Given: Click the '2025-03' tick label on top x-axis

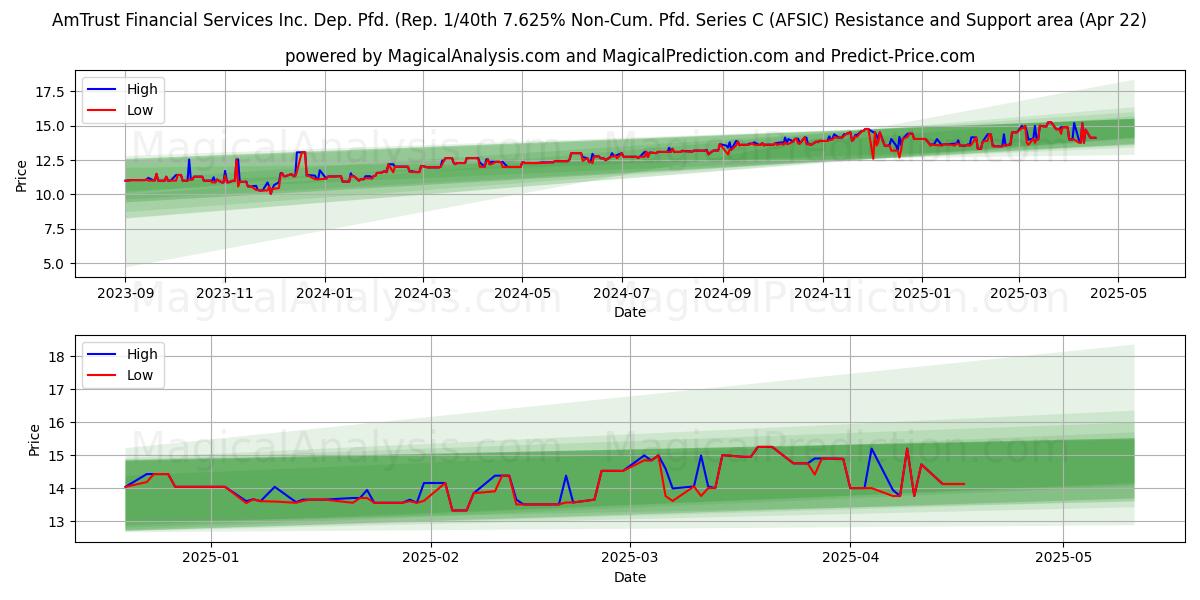Looking at the screenshot, I should pyautogui.click(x=1018, y=293).
